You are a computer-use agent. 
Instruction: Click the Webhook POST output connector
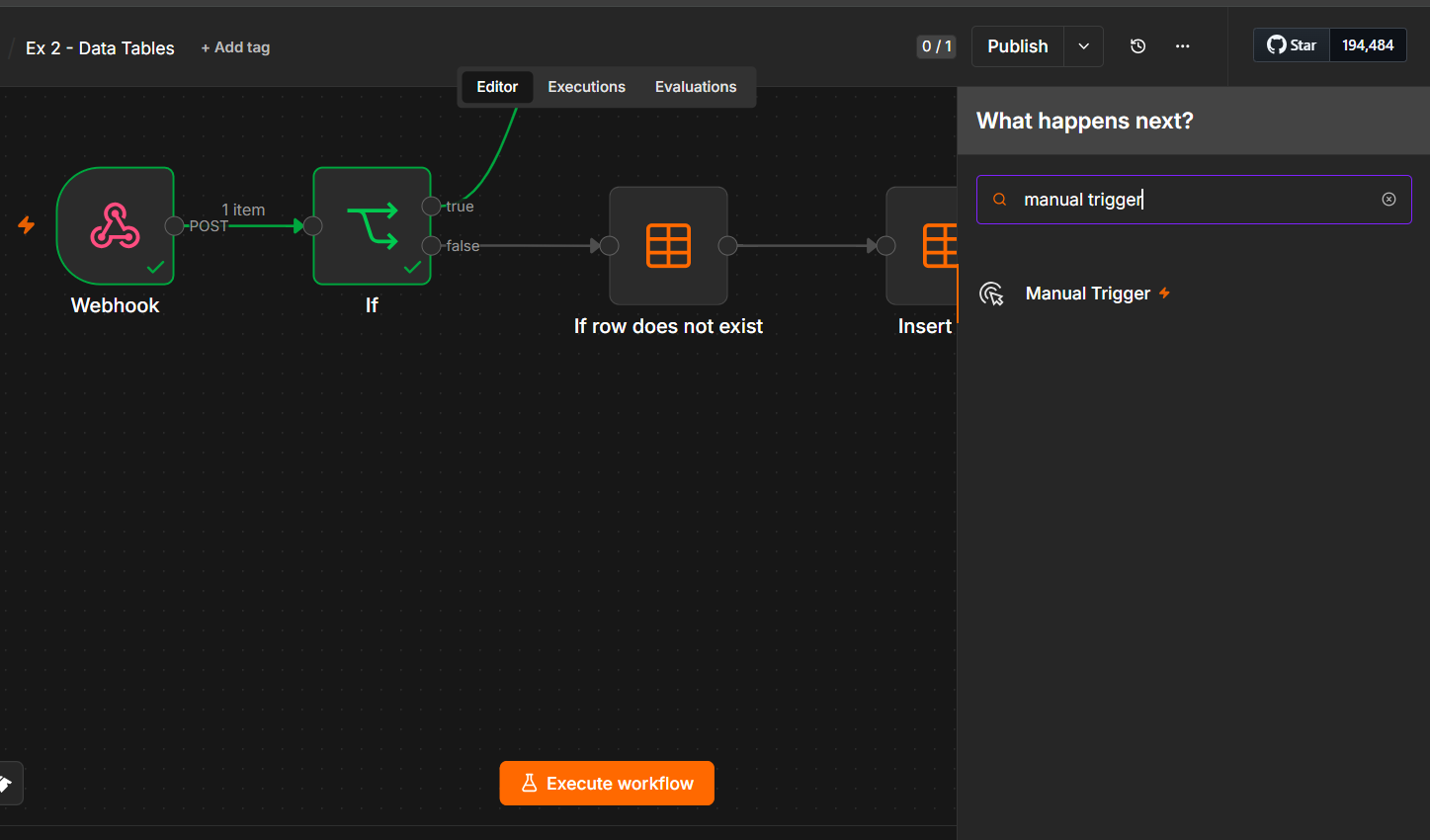(174, 225)
